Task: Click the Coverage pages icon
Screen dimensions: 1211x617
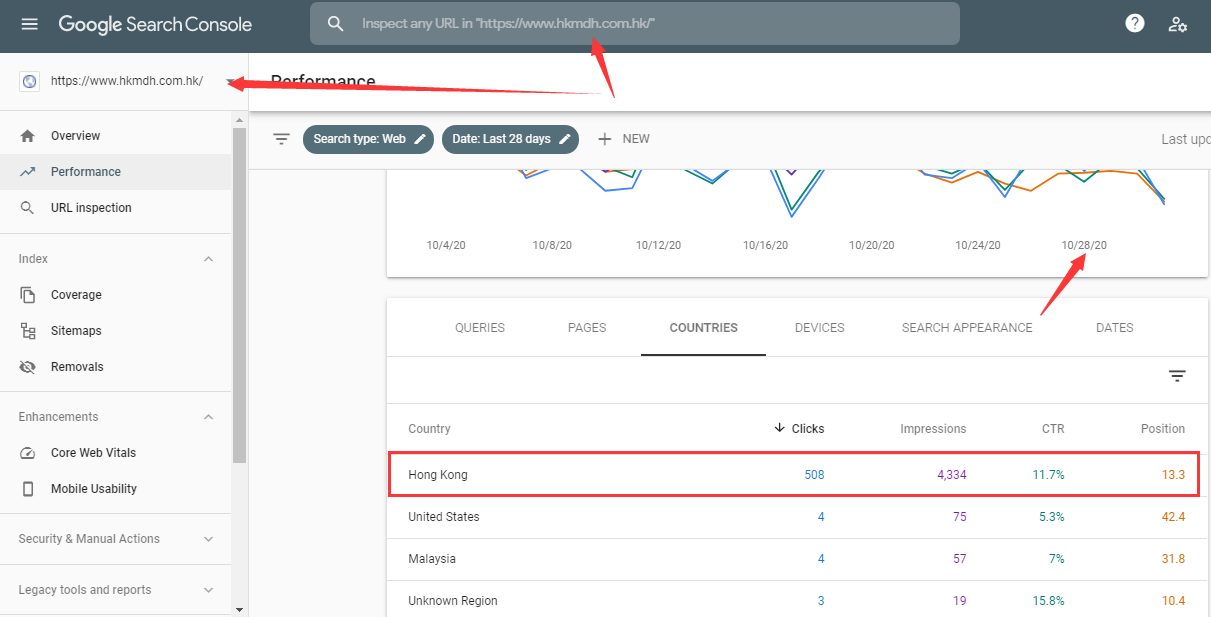Action: point(28,295)
